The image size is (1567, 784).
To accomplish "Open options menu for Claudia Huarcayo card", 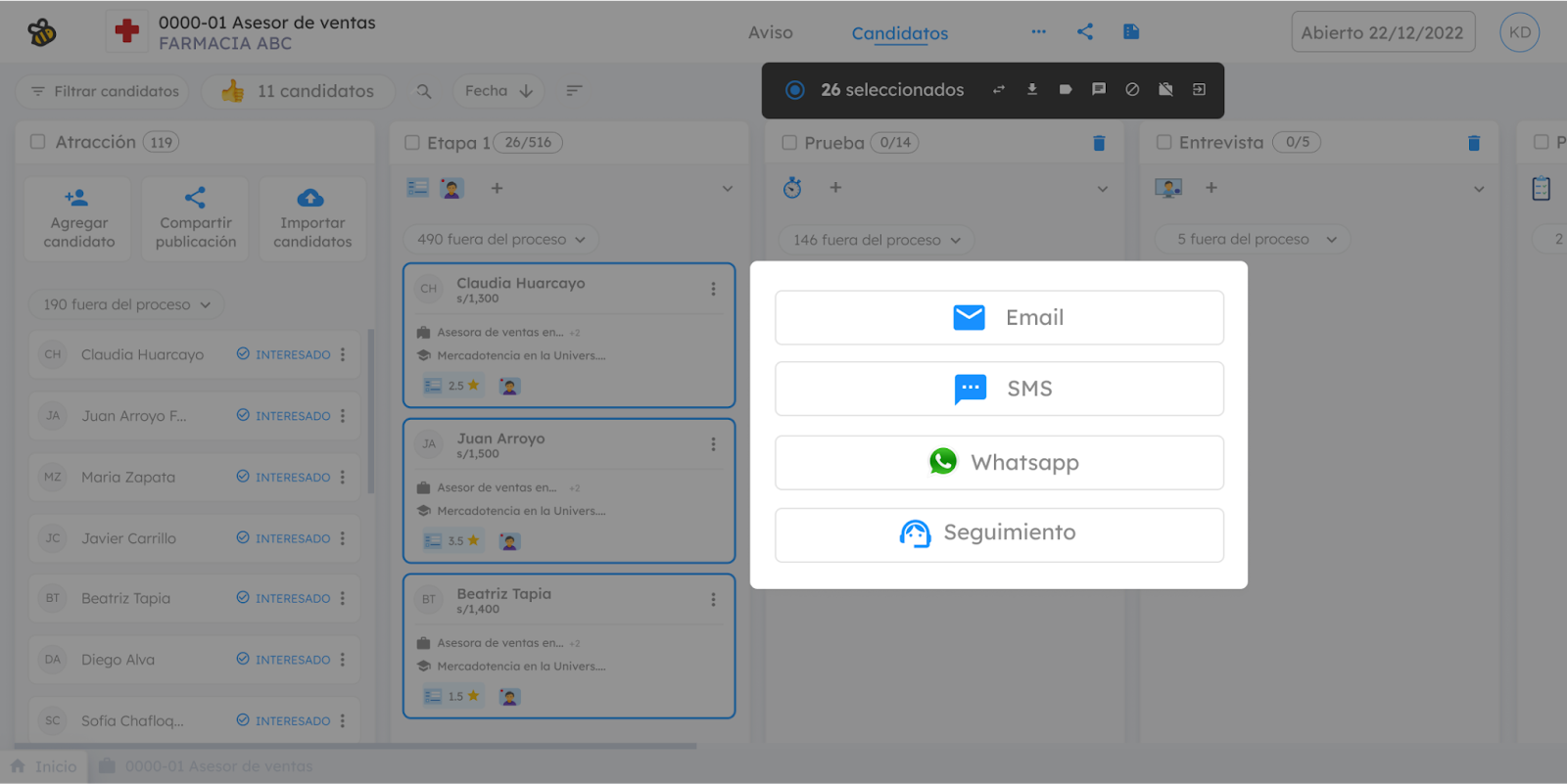I will [713, 289].
